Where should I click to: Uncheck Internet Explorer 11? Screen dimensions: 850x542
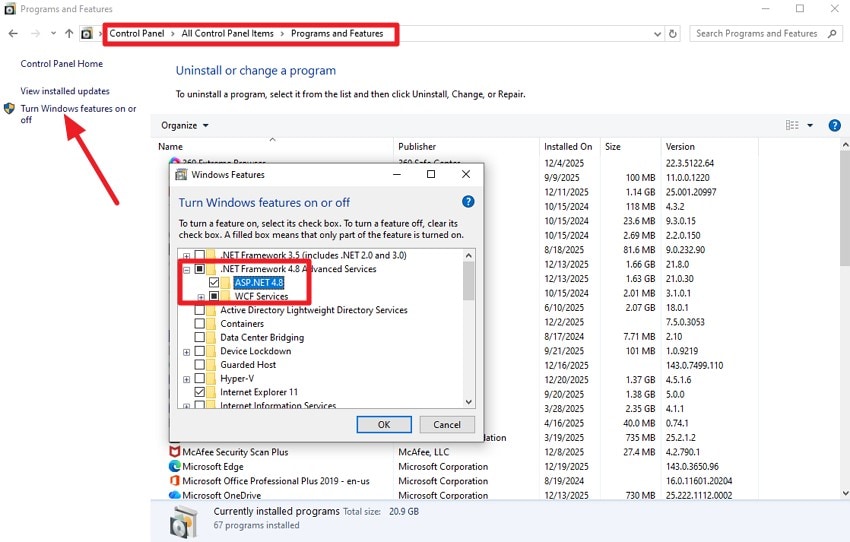pyautogui.click(x=199, y=392)
